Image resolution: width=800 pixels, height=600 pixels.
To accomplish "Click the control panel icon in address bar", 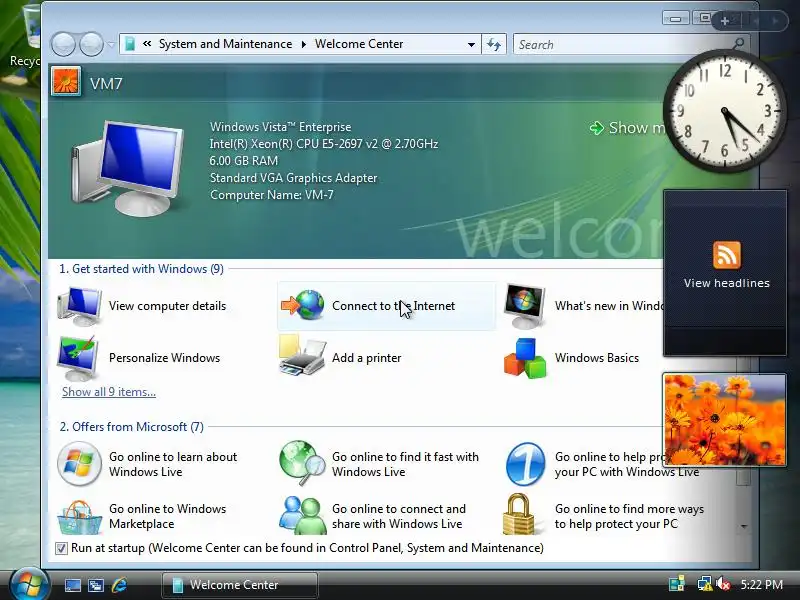I will pos(130,44).
